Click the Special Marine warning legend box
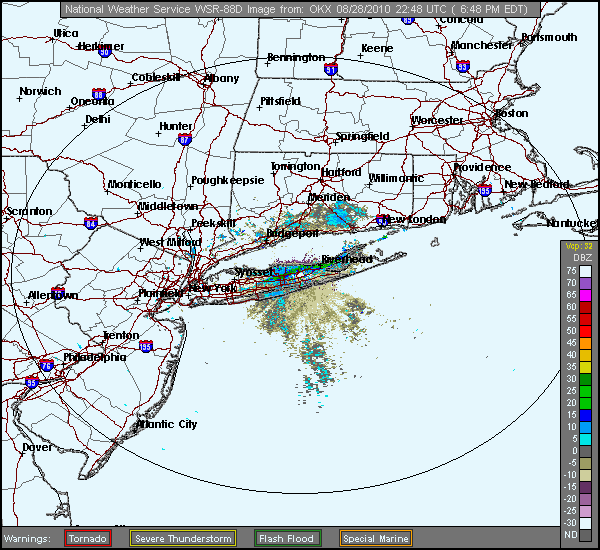 375,539
